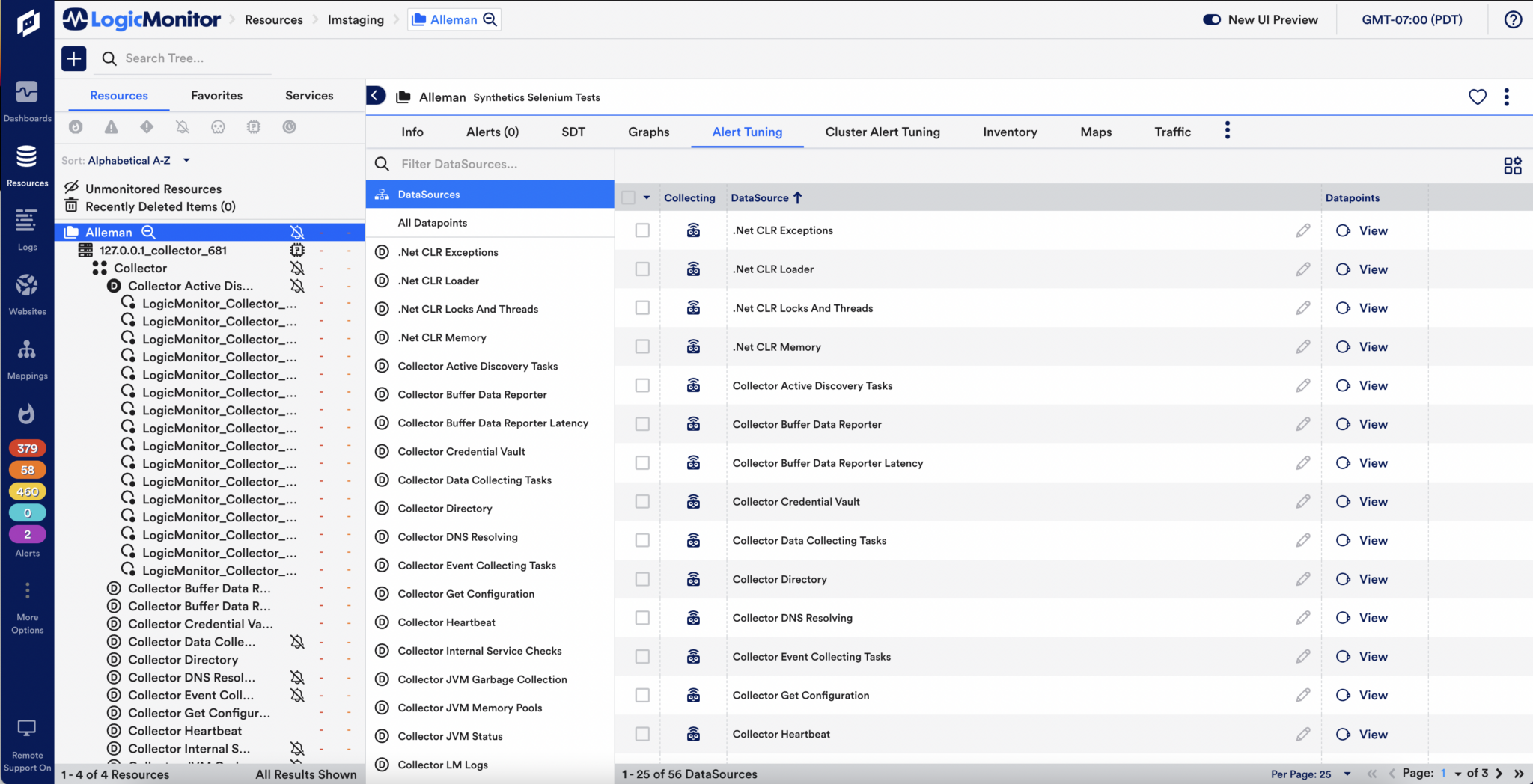Click Recently Deleted Items
The height and width of the screenshot is (784, 1533).
(160, 206)
